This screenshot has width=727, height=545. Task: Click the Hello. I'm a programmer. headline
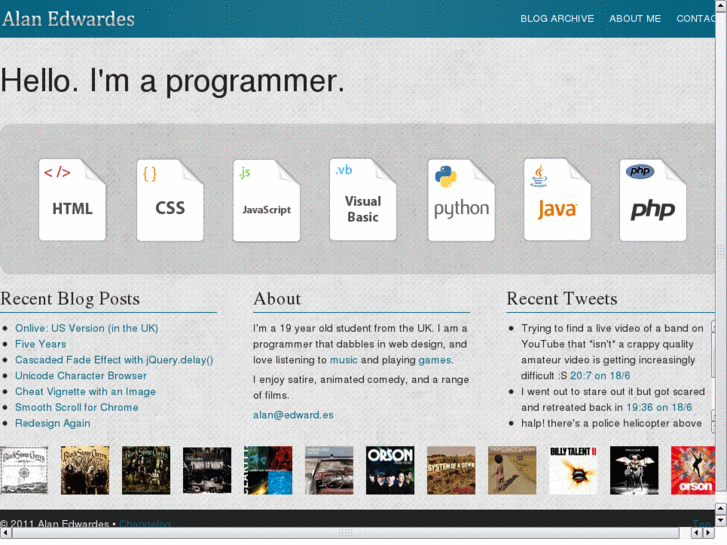pos(172,81)
